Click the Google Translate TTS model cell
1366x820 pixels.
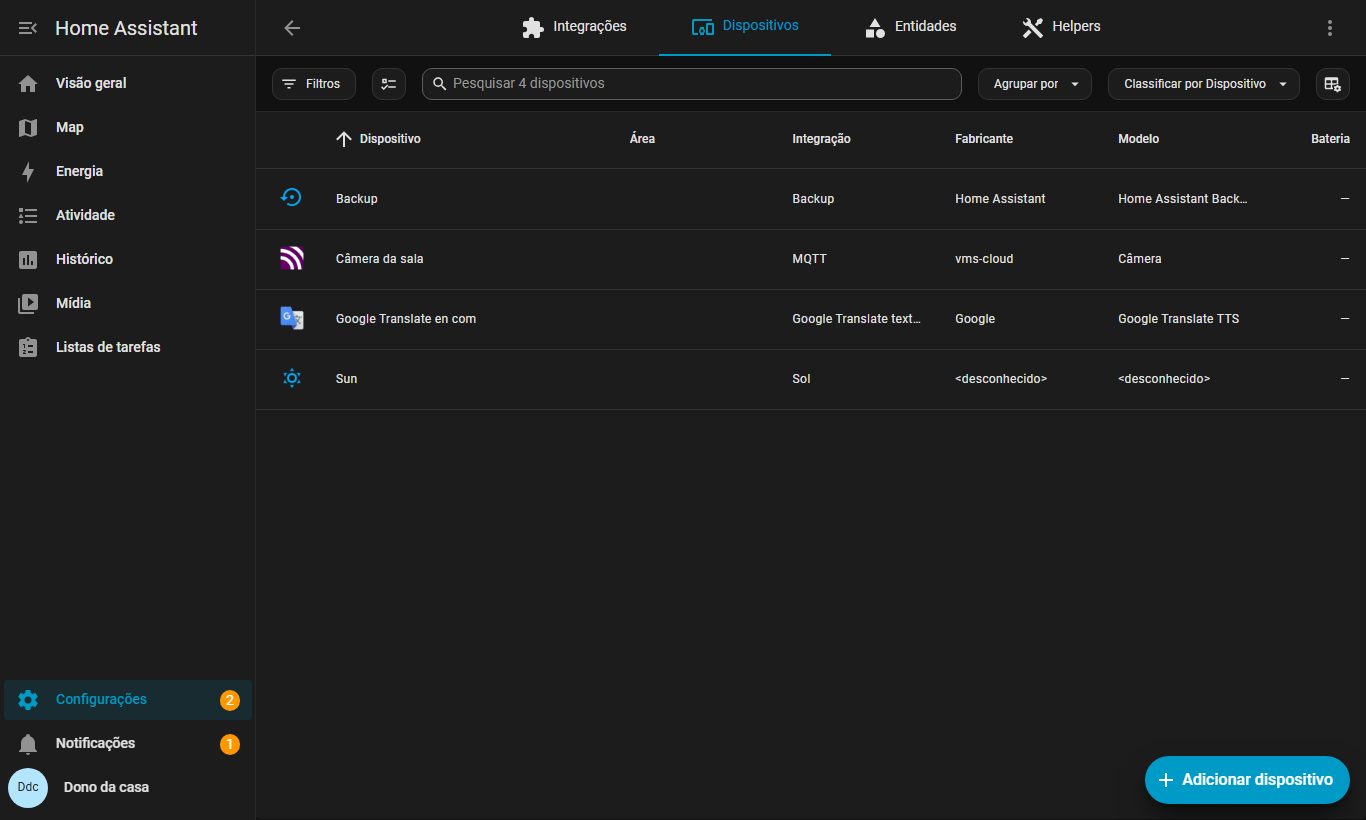1178,319
